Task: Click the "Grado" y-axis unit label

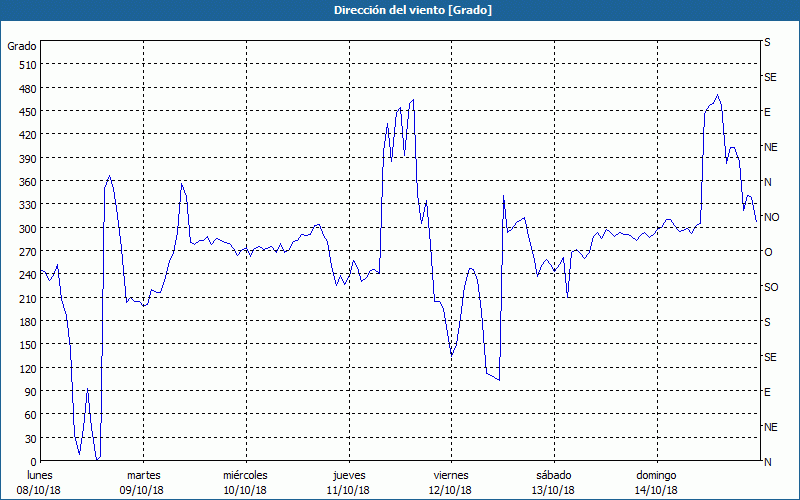Action: pyautogui.click(x=22, y=46)
